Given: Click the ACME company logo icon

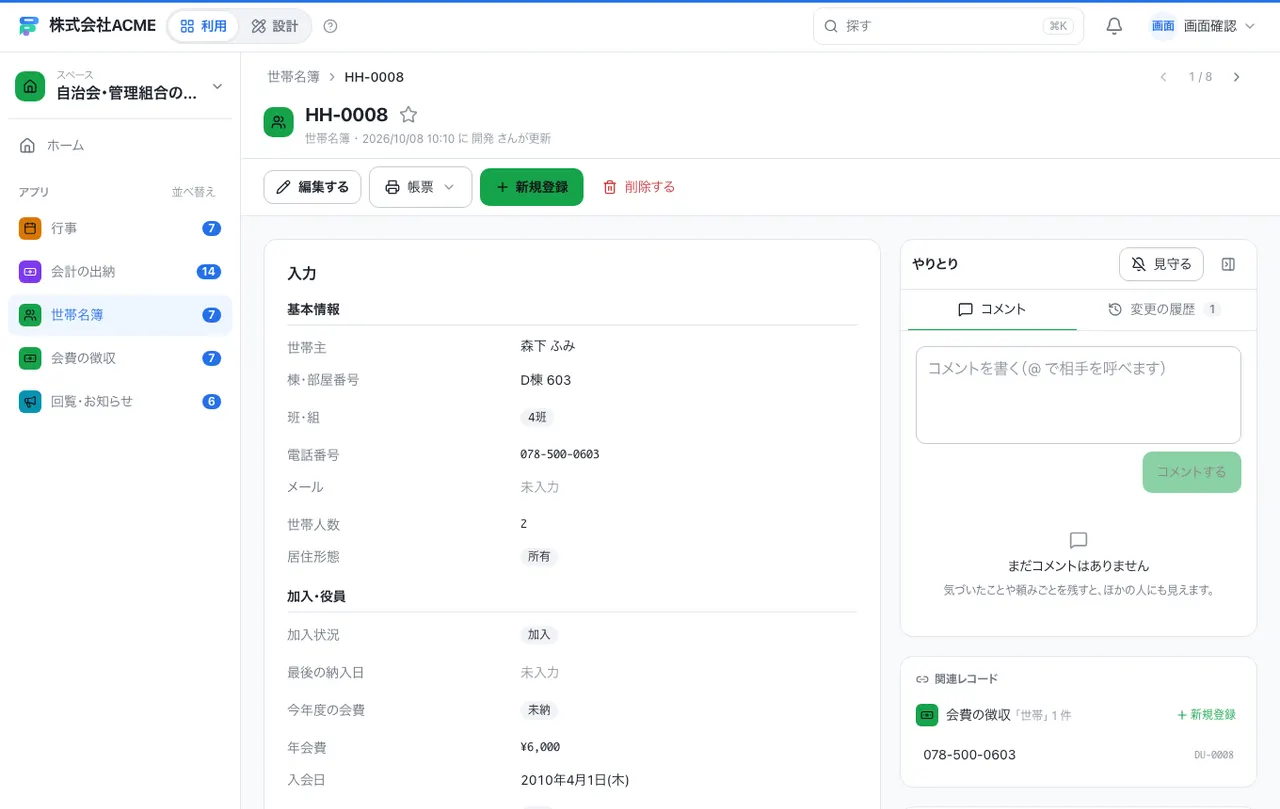Looking at the screenshot, I should click(x=29, y=26).
